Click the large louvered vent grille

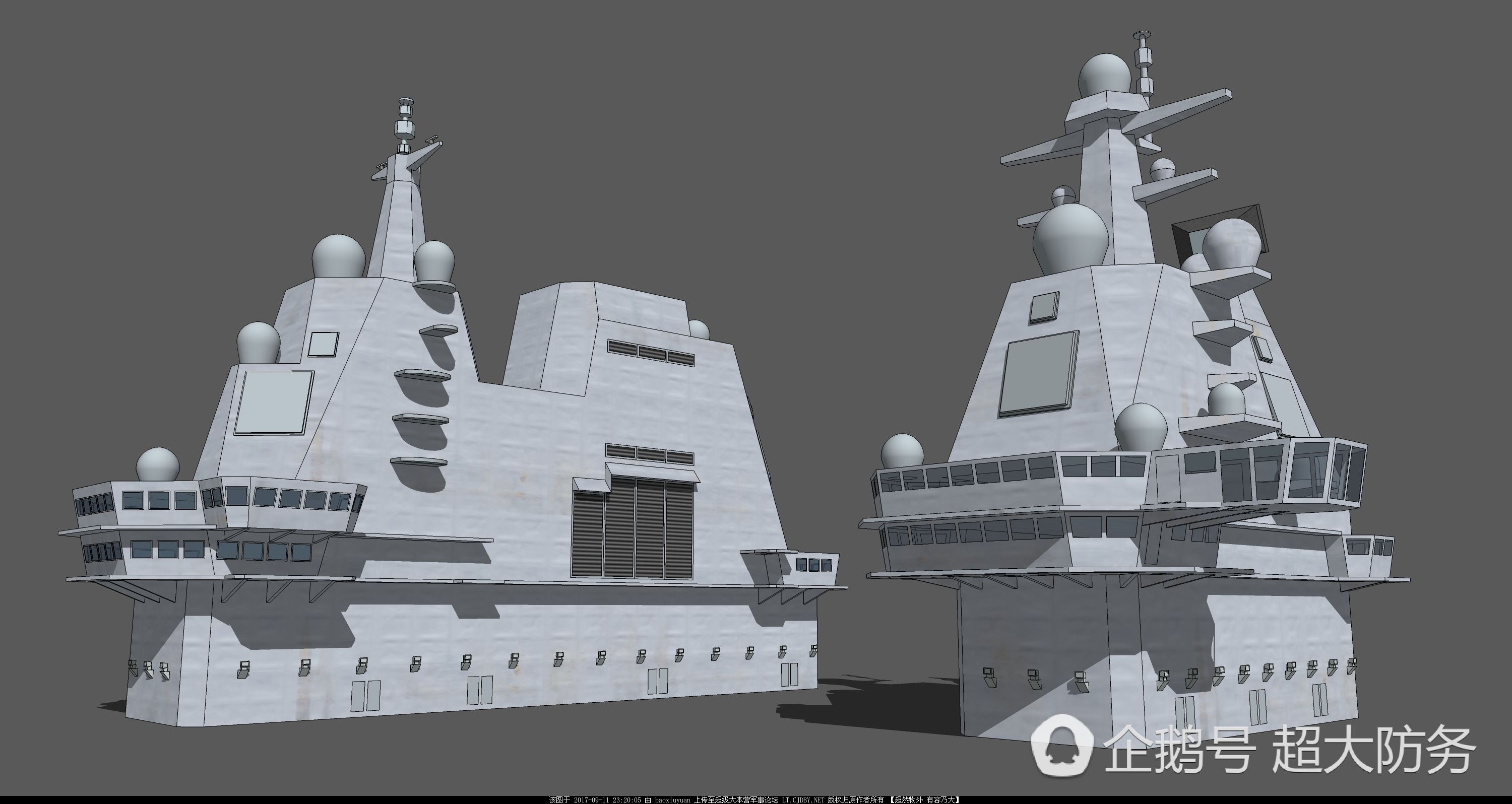point(634,527)
